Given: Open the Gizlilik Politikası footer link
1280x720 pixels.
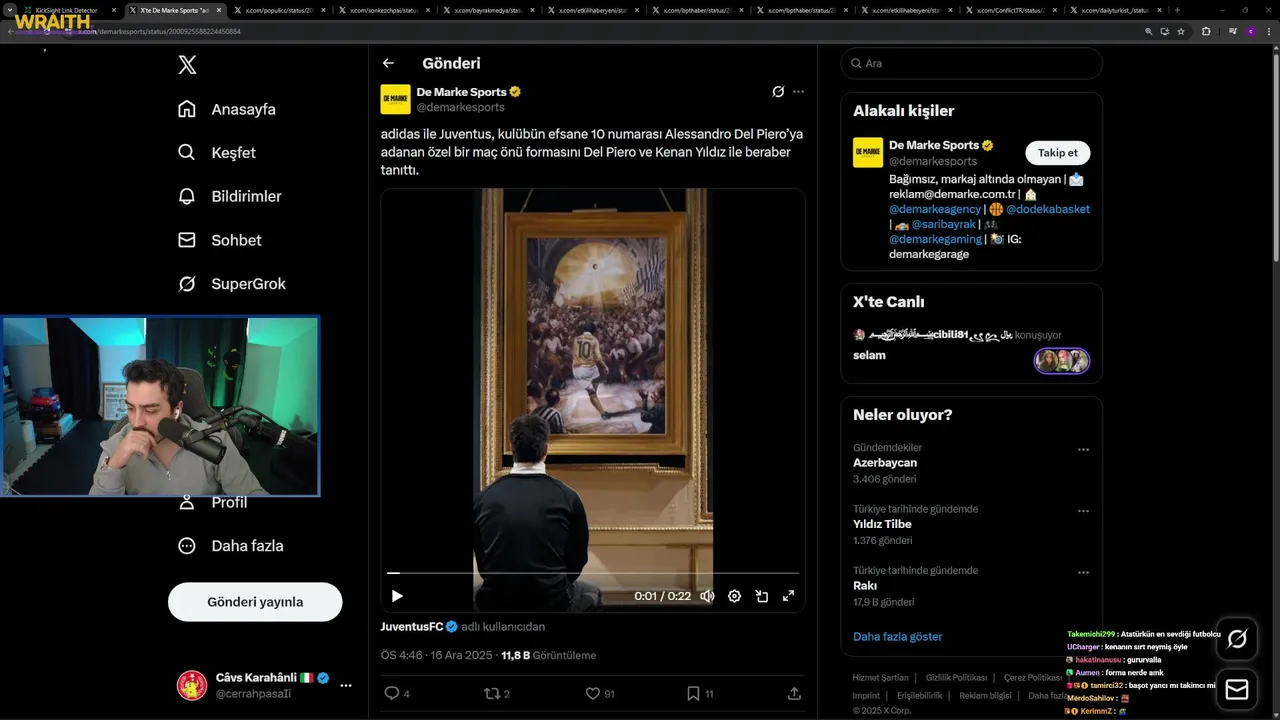Looking at the screenshot, I should [x=955, y=678].
